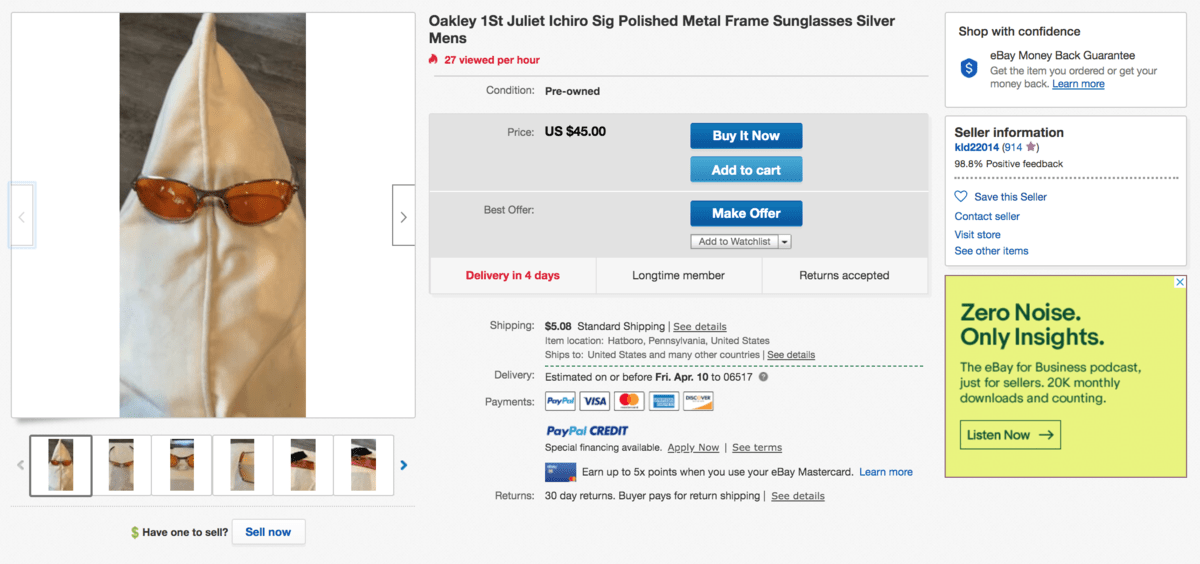The width and height of the screenshot is (1200, 564).
Task: Open the Visit store link
Action: [977, 234]
